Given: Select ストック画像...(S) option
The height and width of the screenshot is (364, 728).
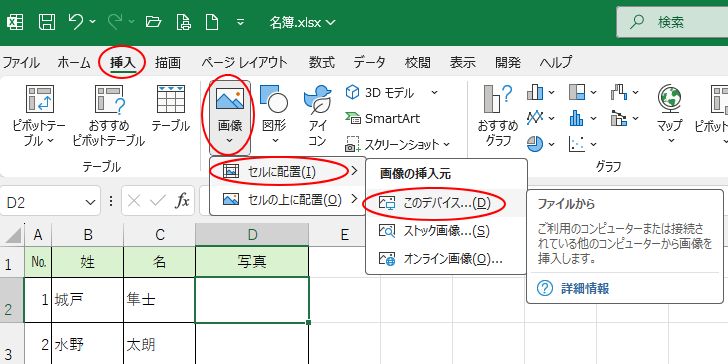Looking at the screenshot, I should coord(446,231).
